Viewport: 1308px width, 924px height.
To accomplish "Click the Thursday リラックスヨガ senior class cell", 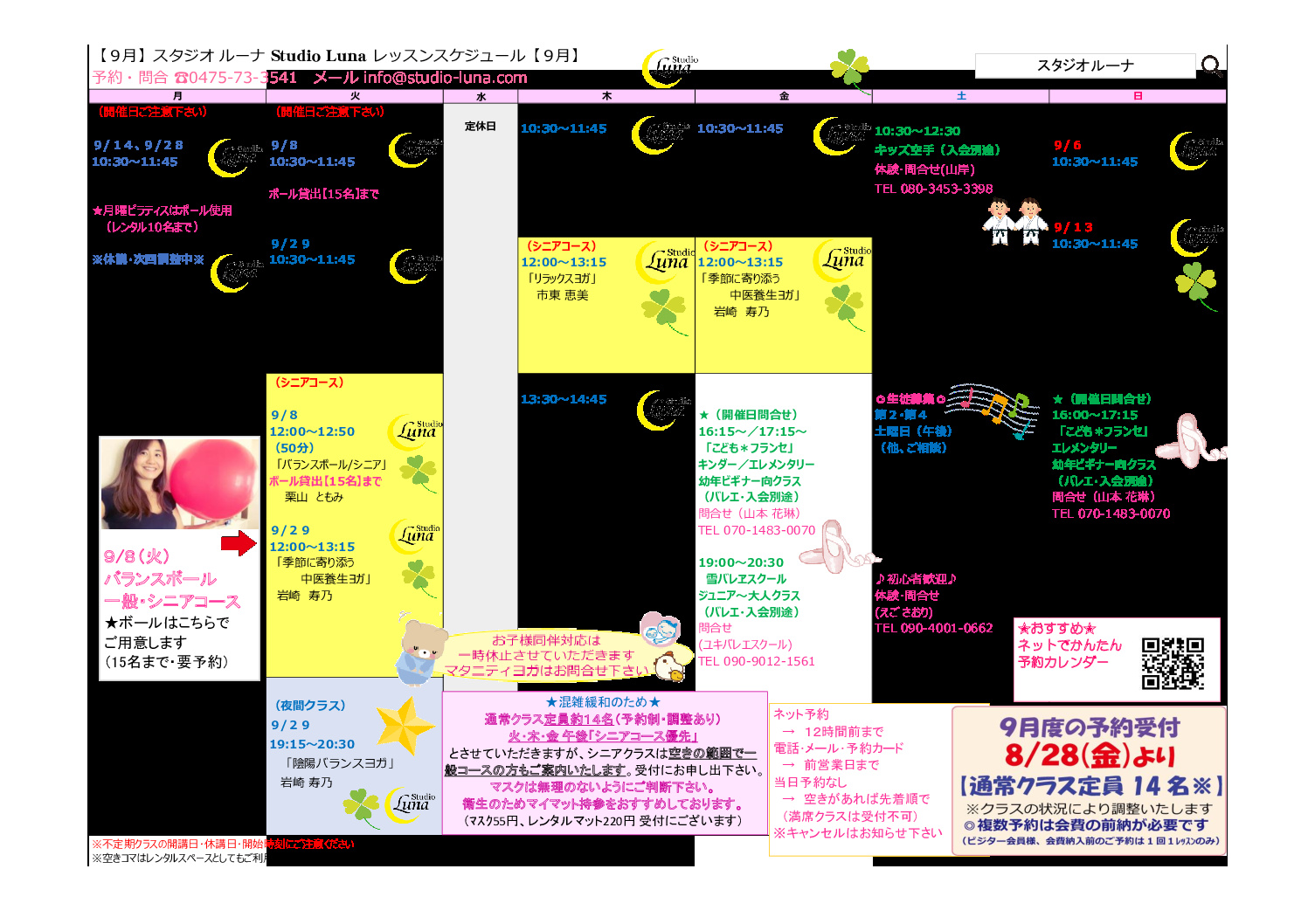I will (x=606, y=305).
